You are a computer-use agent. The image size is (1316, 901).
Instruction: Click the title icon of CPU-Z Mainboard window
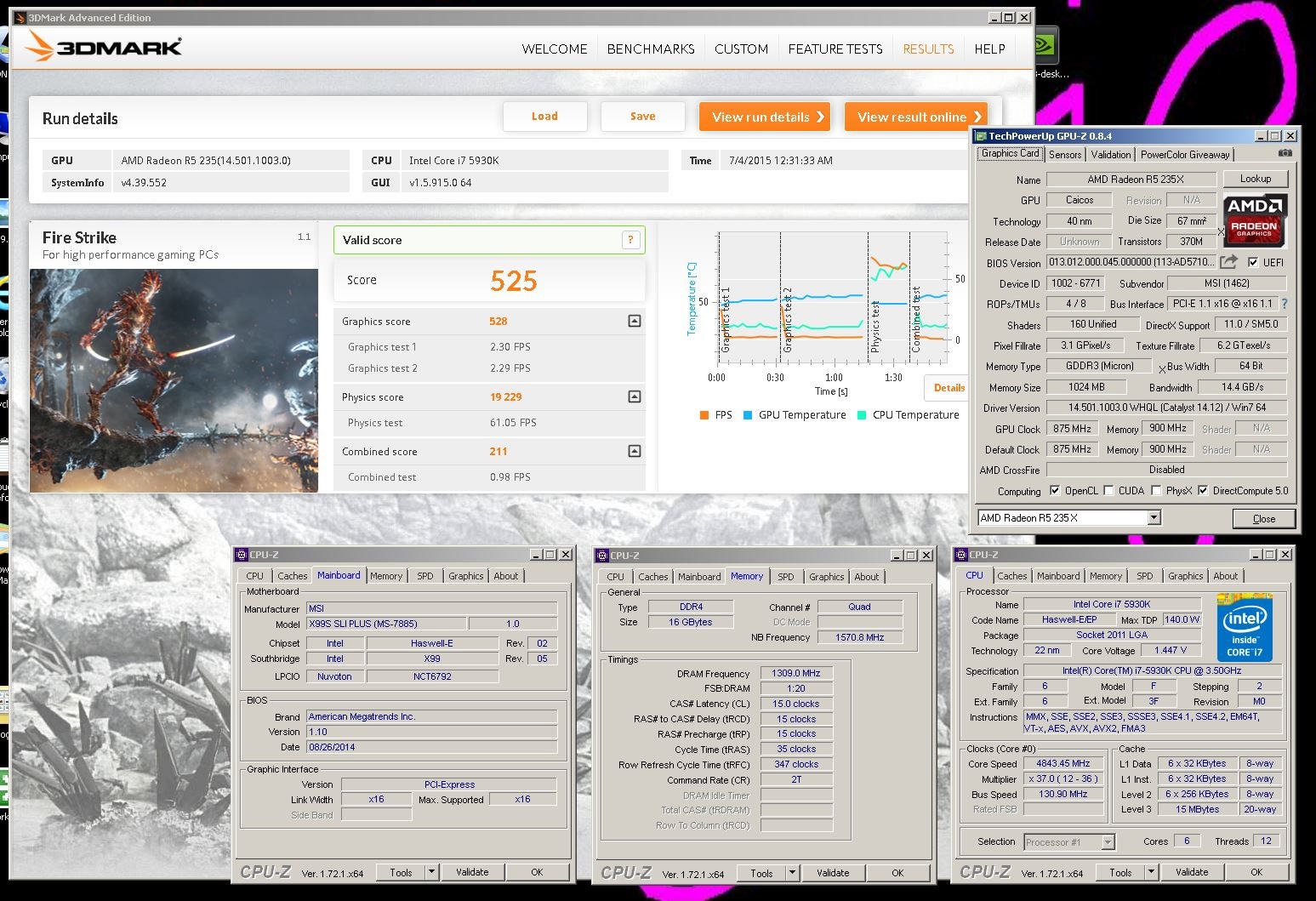tap(242, 555)
